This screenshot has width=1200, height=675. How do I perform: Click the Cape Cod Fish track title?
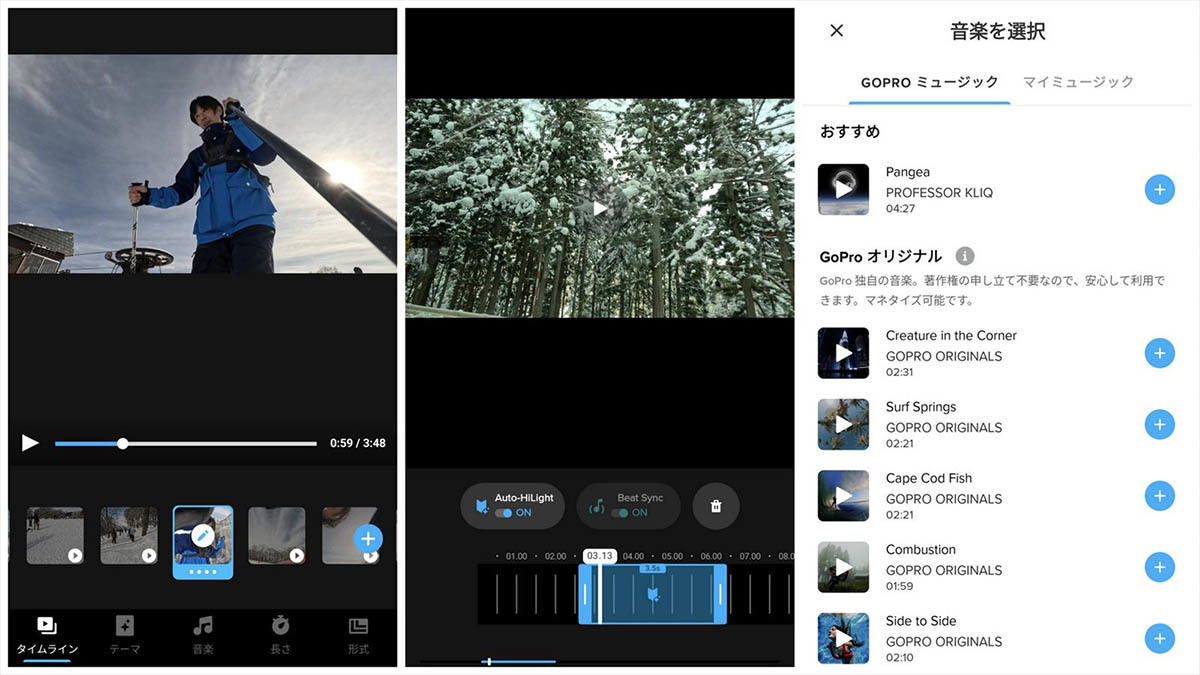(x=929, y=478)
